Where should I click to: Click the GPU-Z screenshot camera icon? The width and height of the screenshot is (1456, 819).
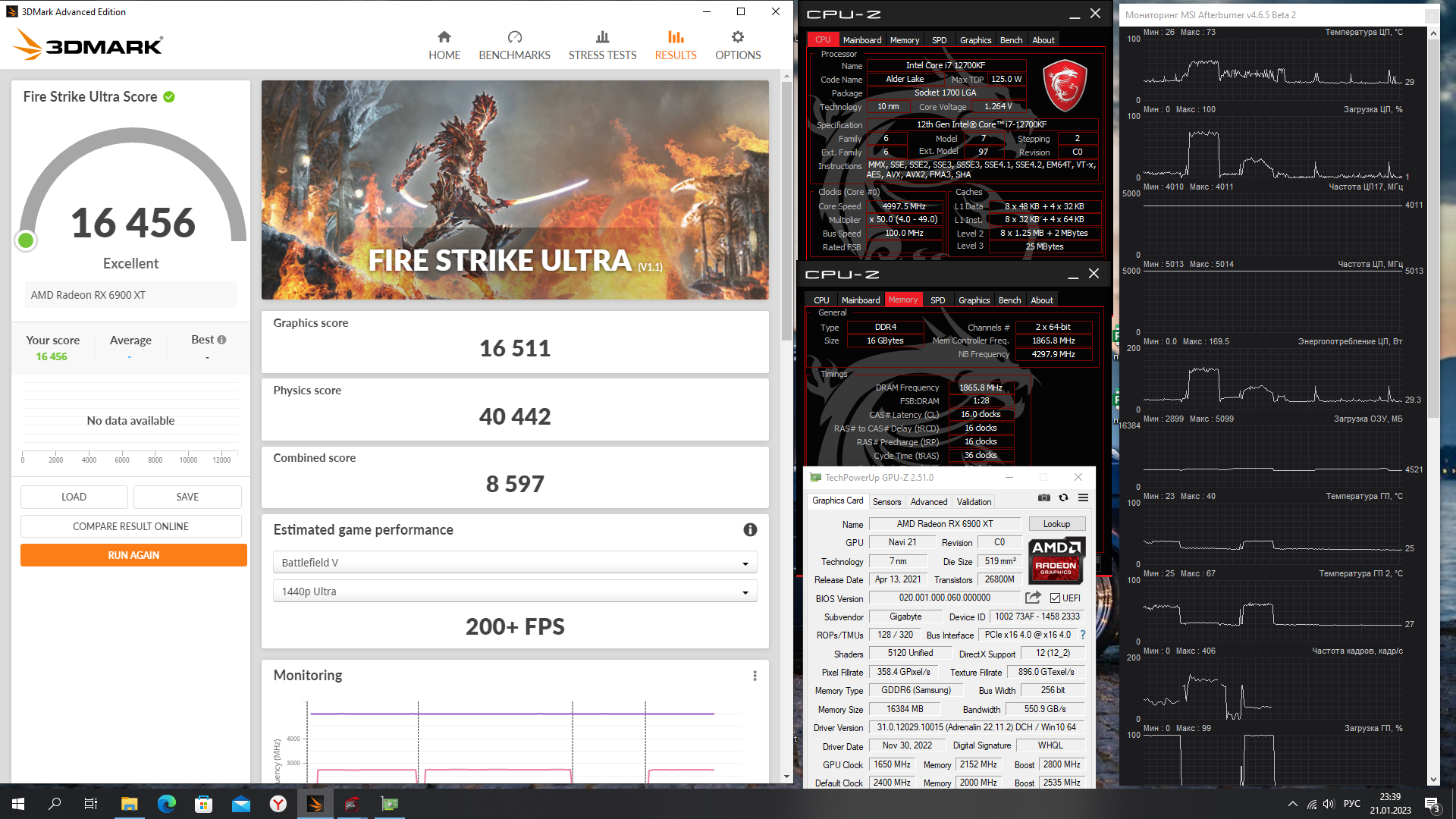(x=1044, y=498)
